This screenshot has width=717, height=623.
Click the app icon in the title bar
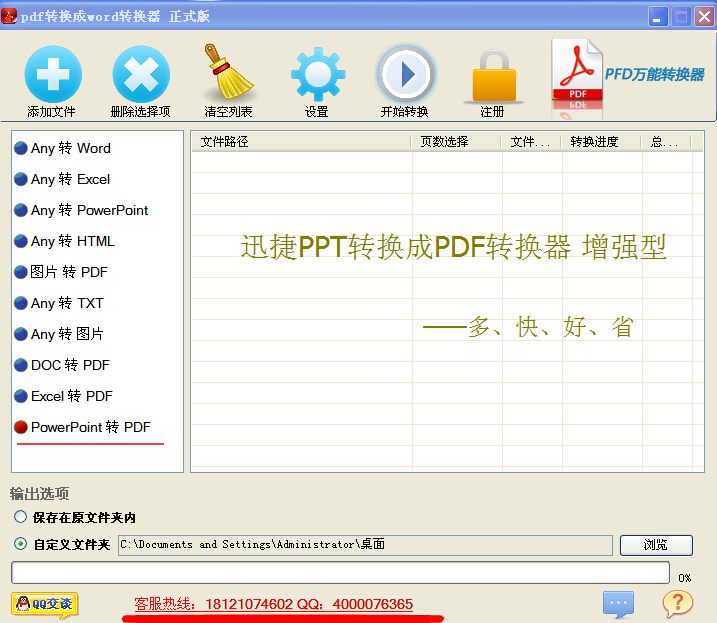tap(9, 16)
